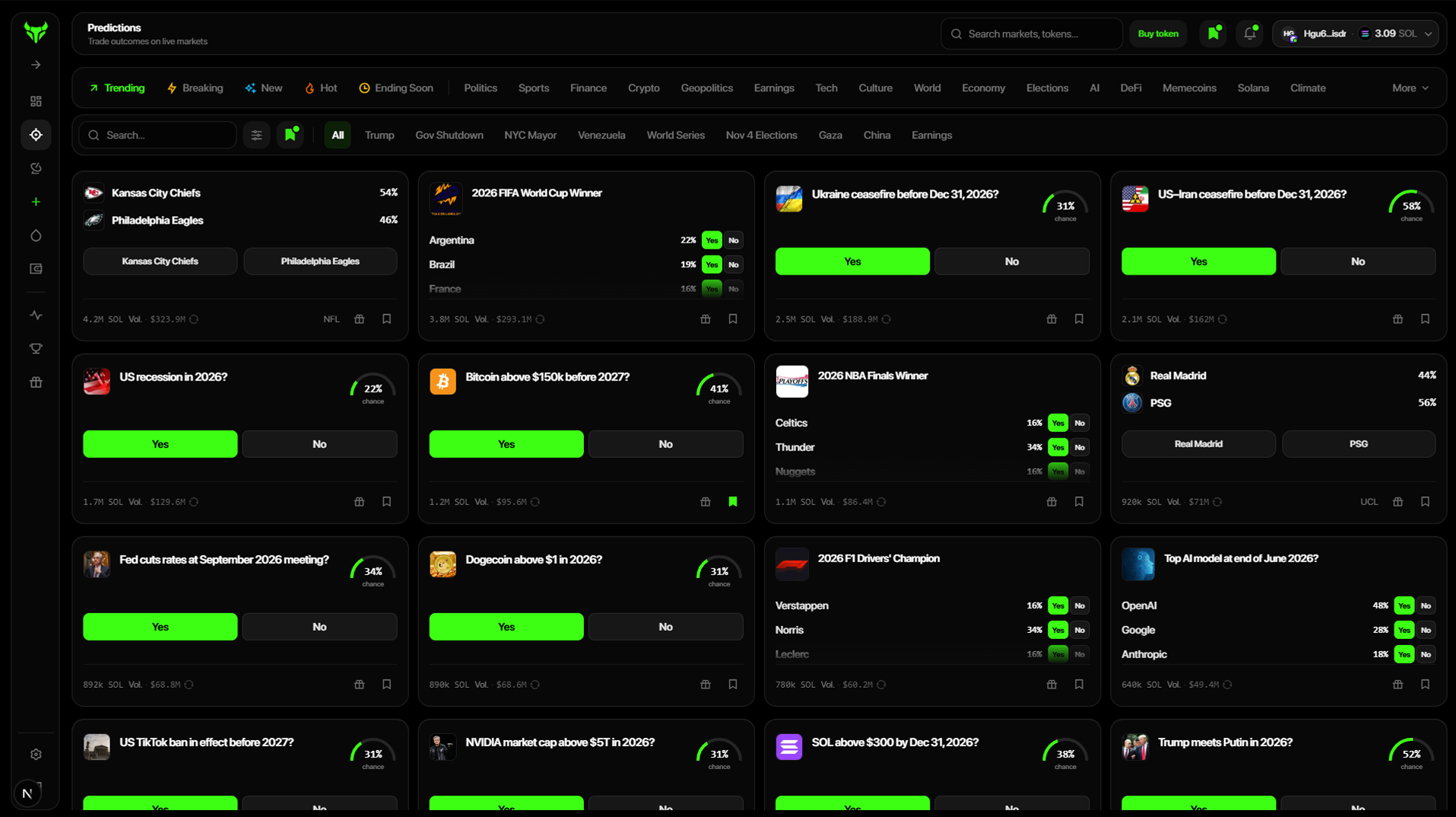This screenshot has width=1456, height=817.
Task: Click gift icon on 2026 NBA Finals card
Action: click(1052, 502)
